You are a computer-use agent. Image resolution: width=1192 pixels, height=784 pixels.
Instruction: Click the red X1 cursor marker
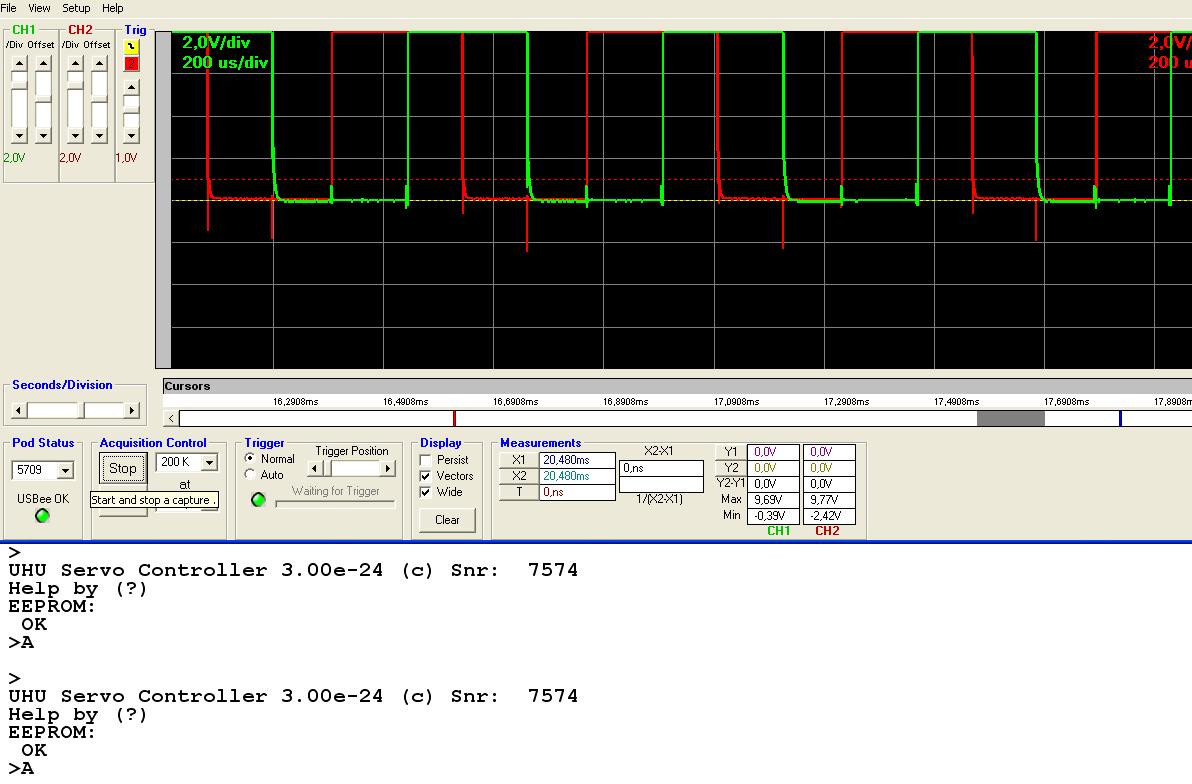pyautogui.click(x=454, y=418)
